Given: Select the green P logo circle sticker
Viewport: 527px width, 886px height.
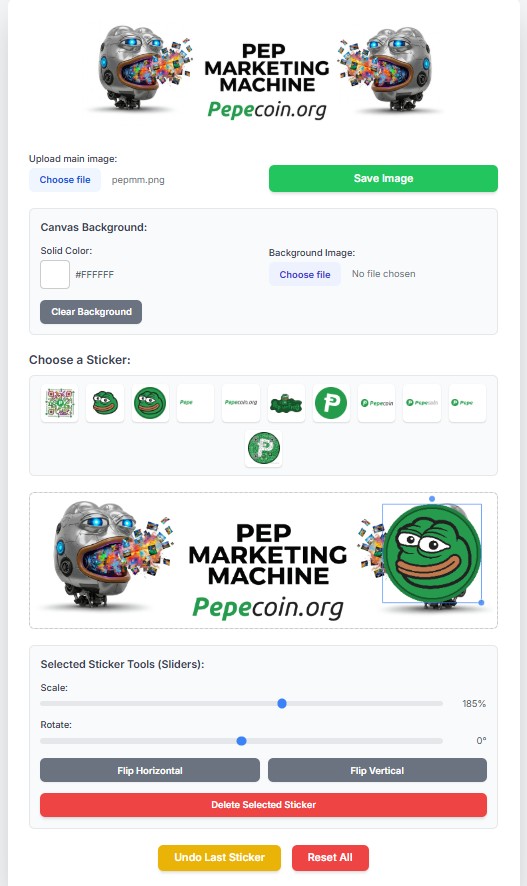Looking at the screenshot, I should click(331, 403).
